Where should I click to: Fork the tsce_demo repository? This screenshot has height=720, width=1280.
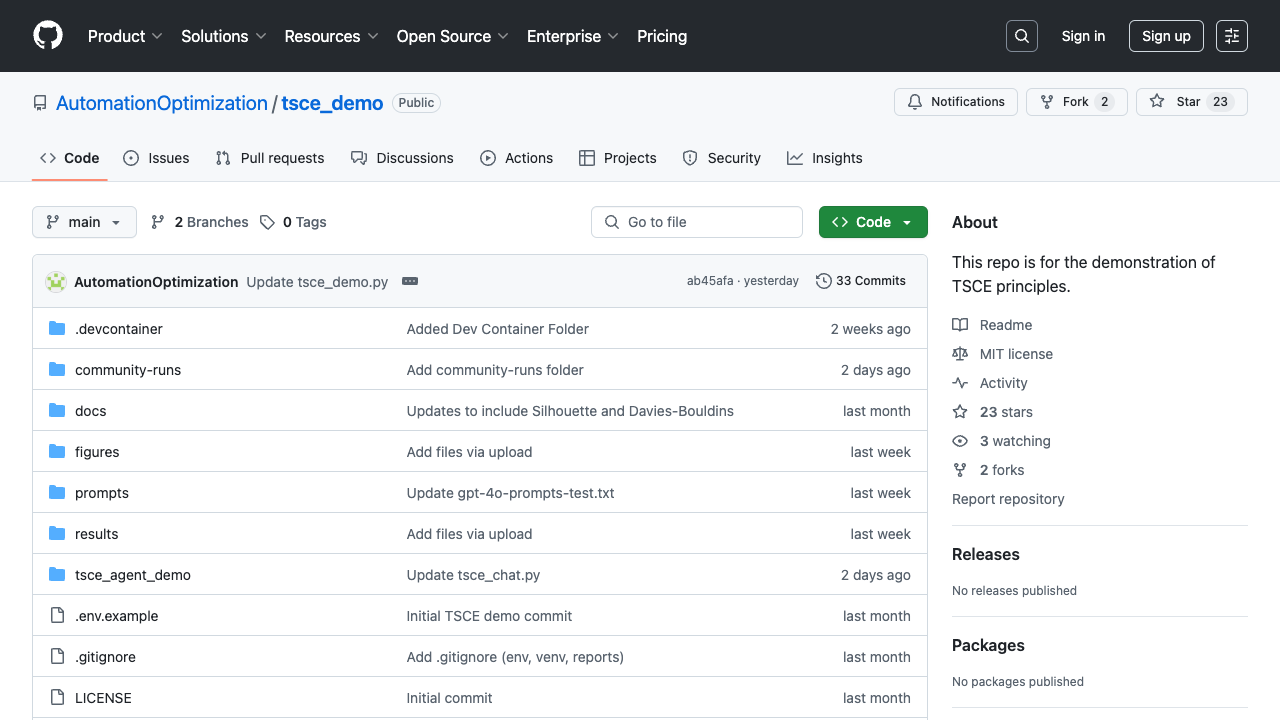pos(1076,102)
